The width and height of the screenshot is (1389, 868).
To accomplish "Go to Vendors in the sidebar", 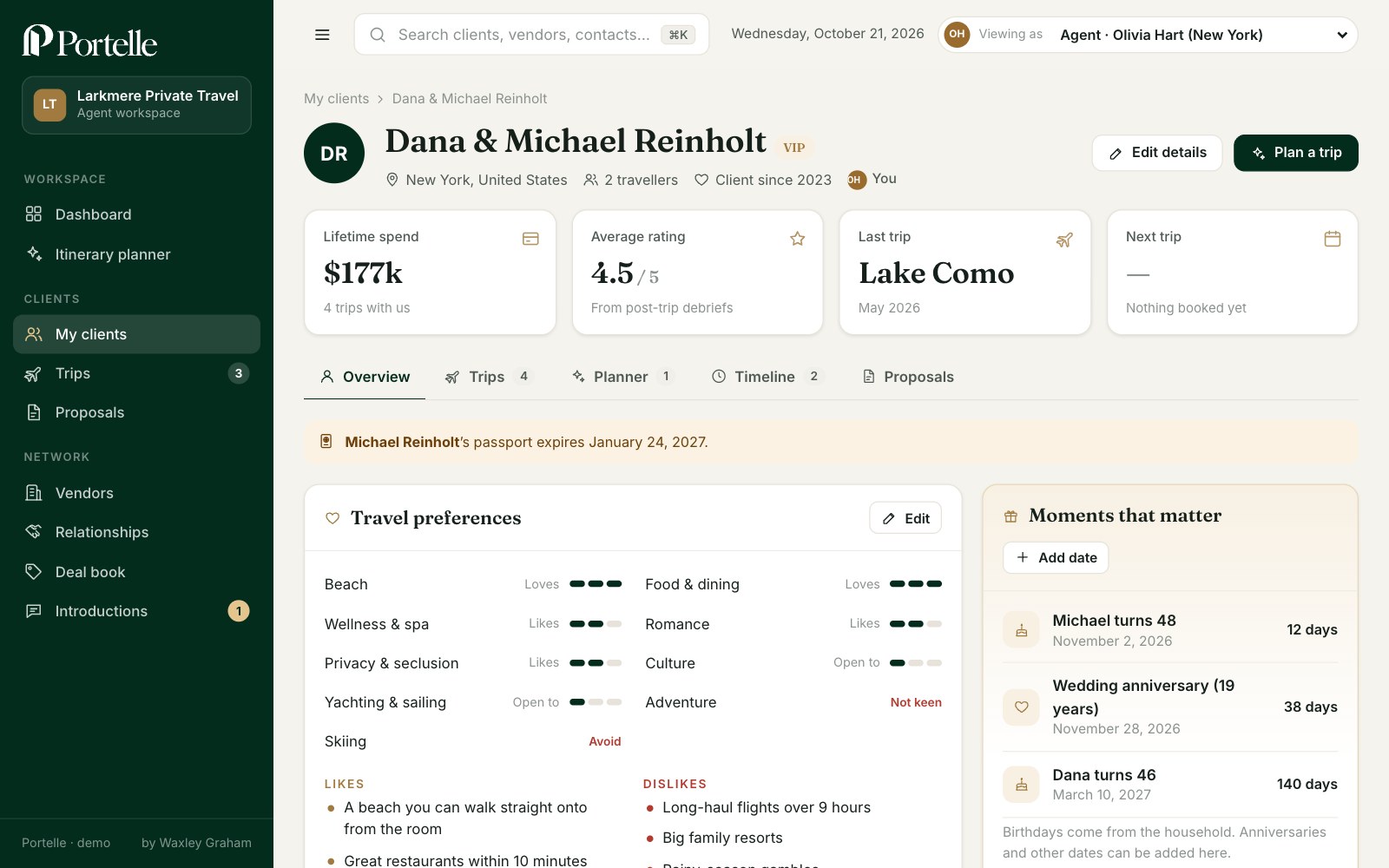I will pos(136,493).
